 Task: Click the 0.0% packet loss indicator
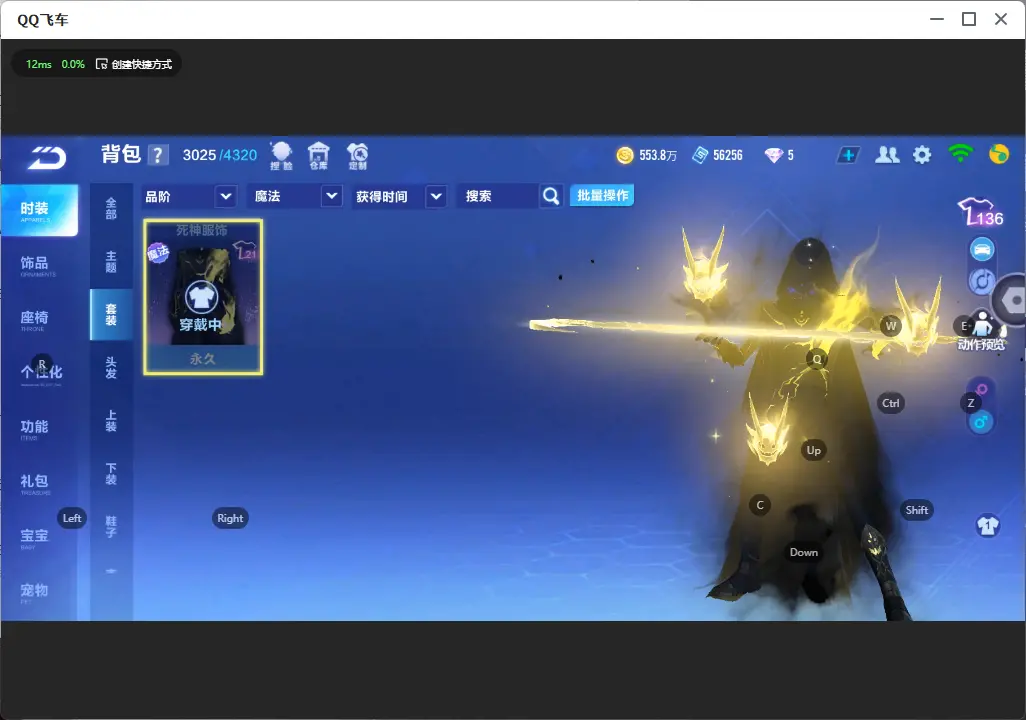[73, 64]
